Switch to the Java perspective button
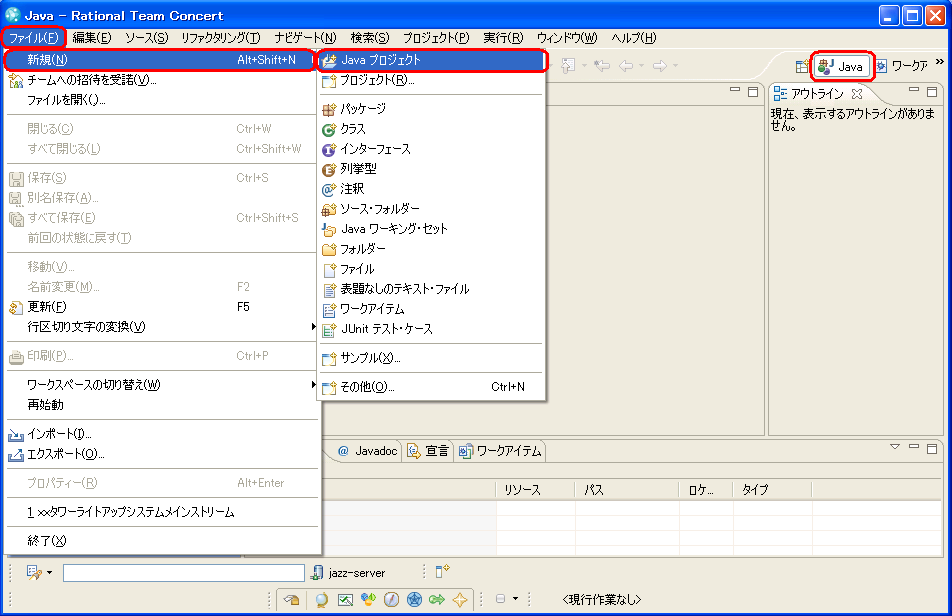The width and height of the screenshot is (952, 616). pyautogui.click(x=842, y=67)
